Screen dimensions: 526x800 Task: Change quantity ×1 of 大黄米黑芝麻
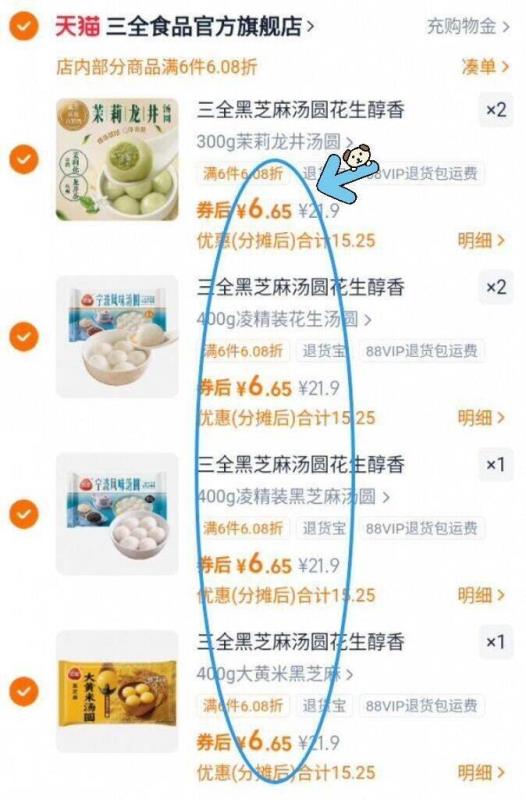(495, 642)
